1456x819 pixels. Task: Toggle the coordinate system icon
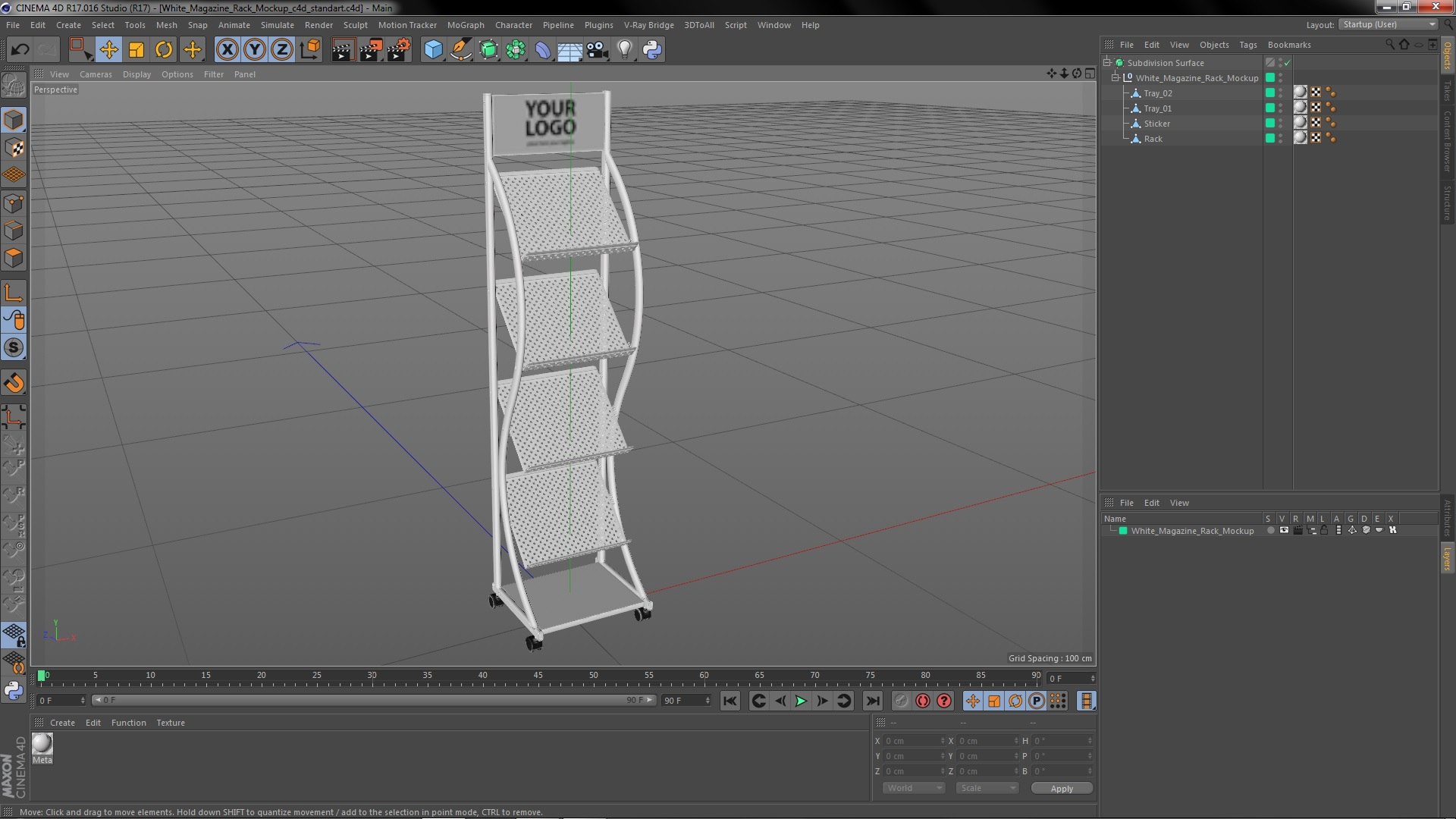[x=310, y=50]
